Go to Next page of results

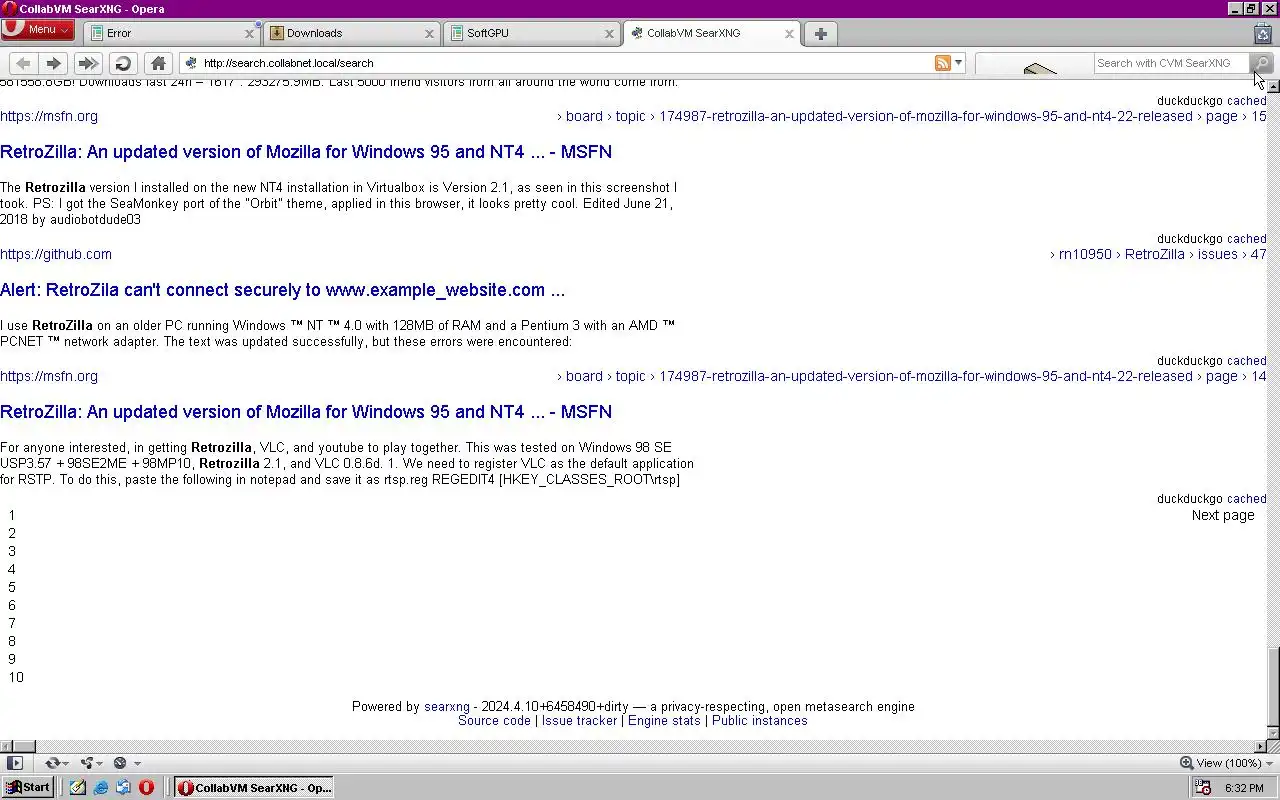pyautogui.click(x=1222, y=515)
